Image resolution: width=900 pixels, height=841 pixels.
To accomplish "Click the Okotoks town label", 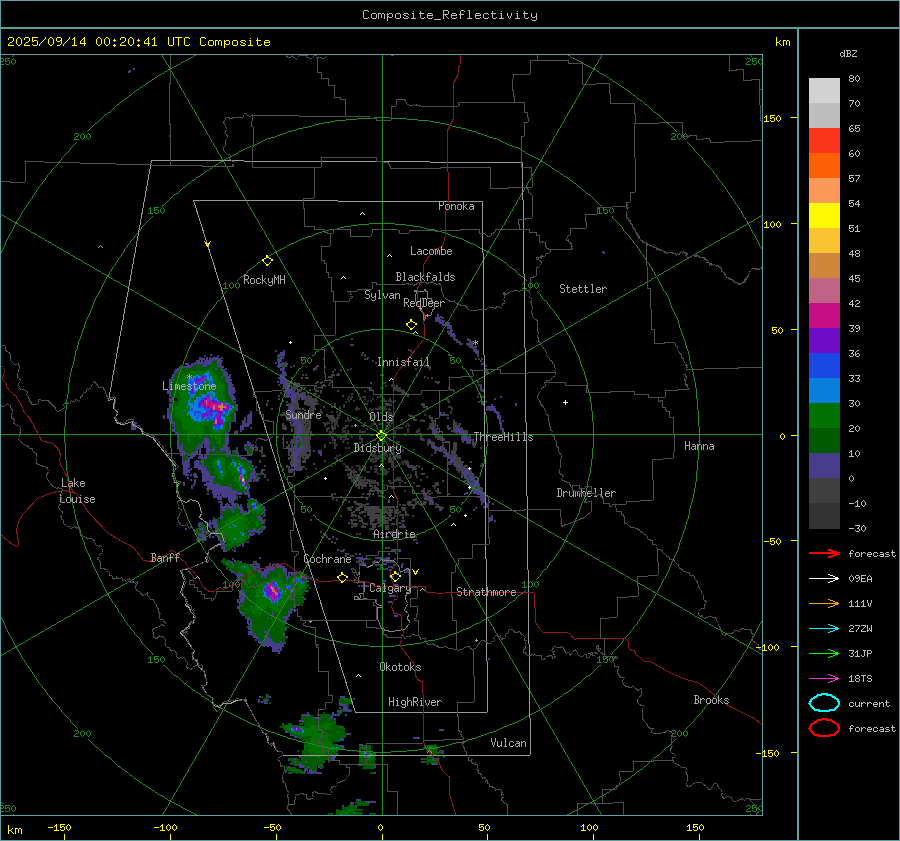I will (x=400, y=667).
